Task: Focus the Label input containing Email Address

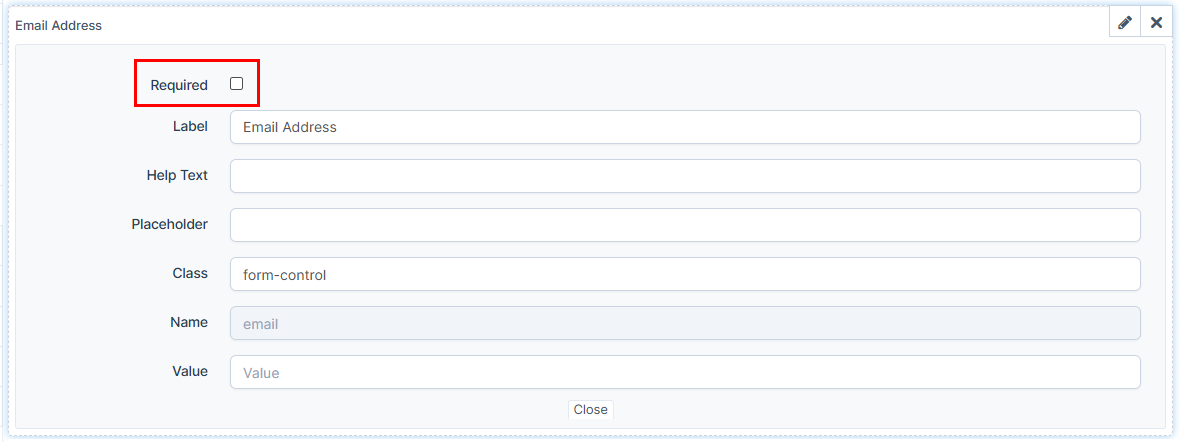Action: pos(685,127)
